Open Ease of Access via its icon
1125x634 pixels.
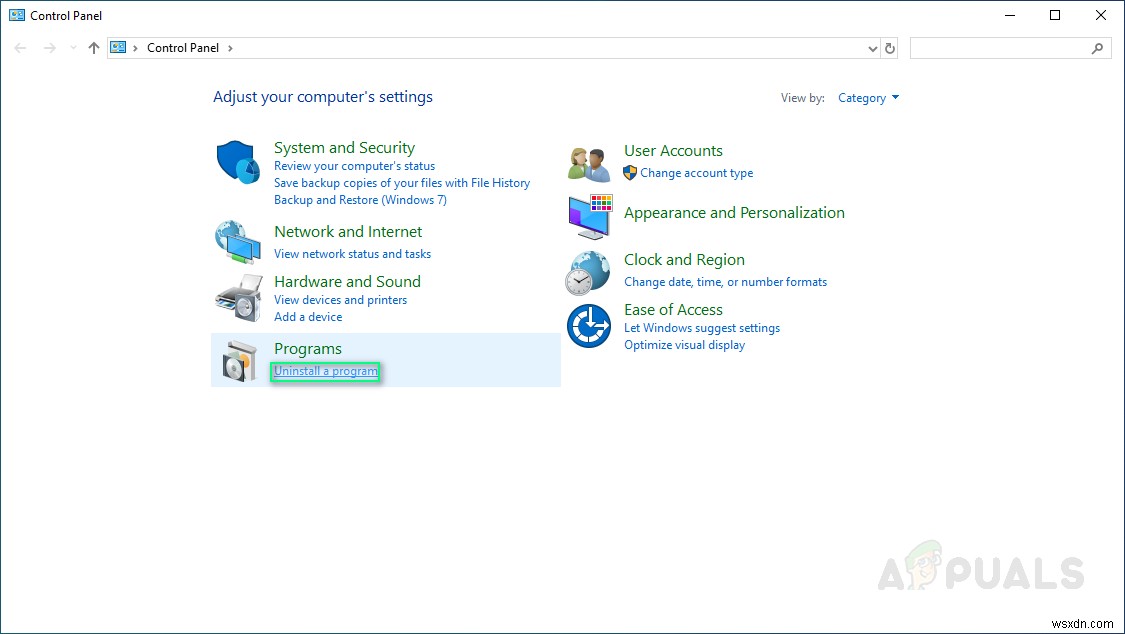click(589, 325)
